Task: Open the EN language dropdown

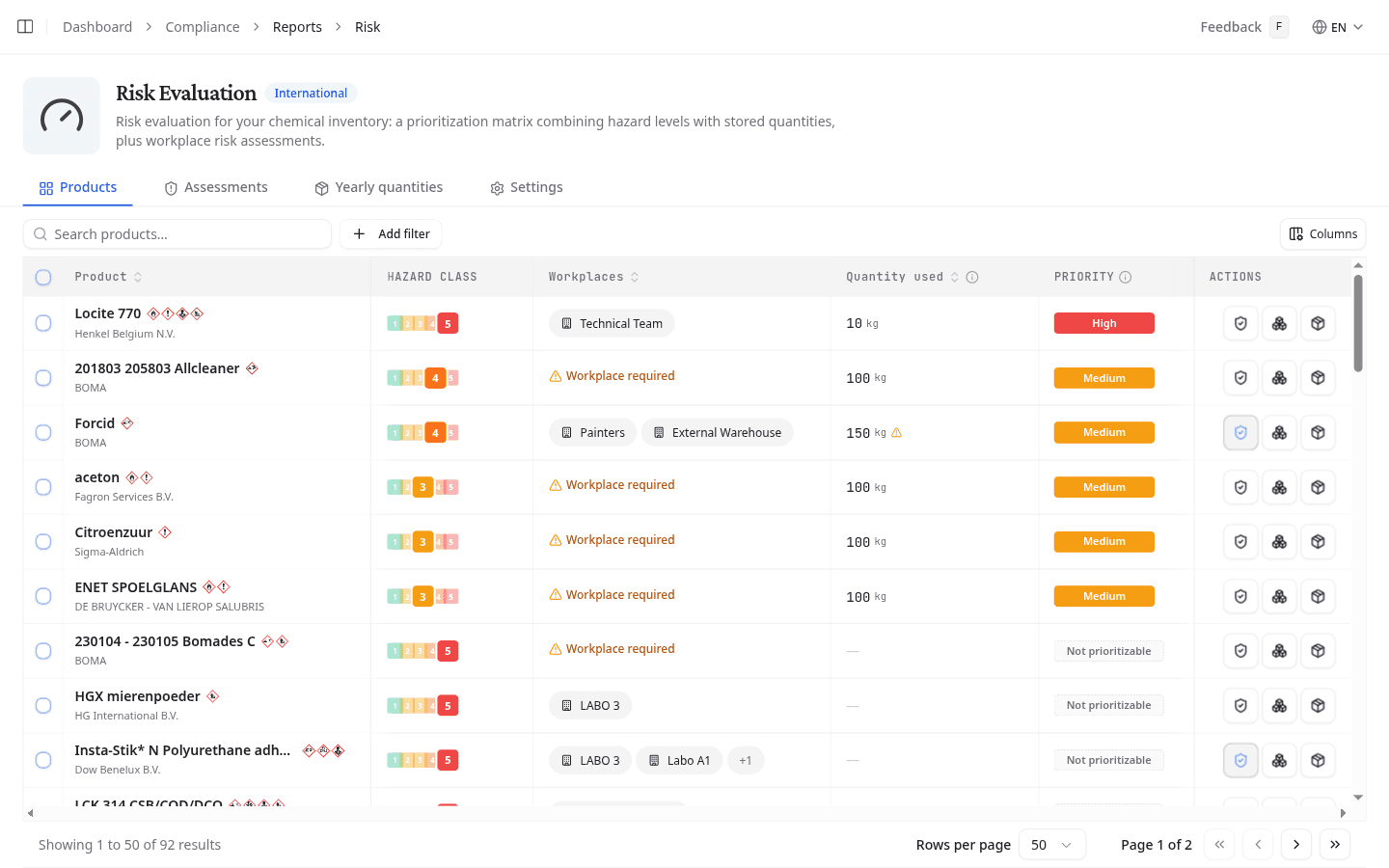Action: pyautogui.click(x=1338, y=27)
